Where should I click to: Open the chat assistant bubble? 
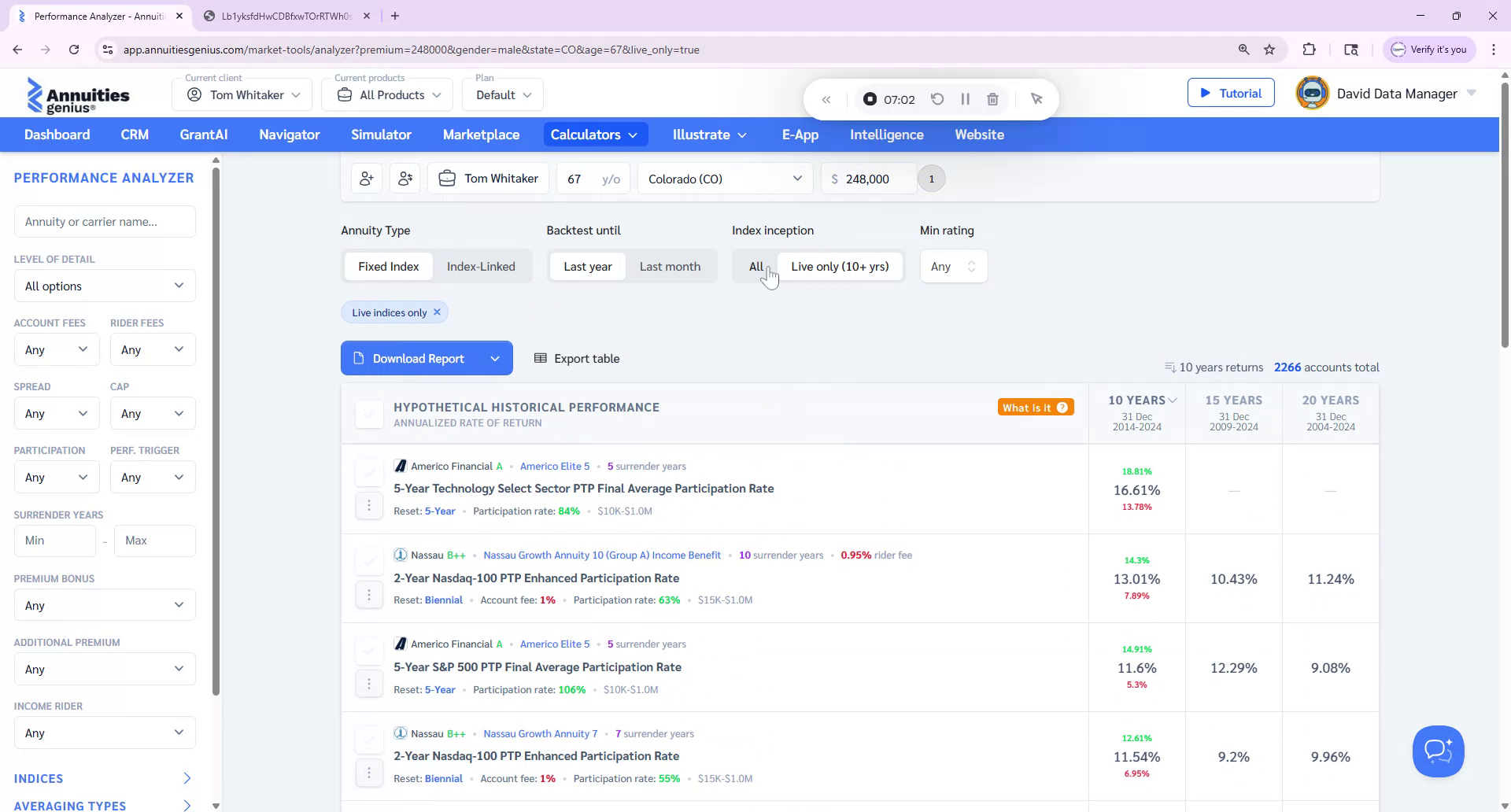click(1438, 751)
